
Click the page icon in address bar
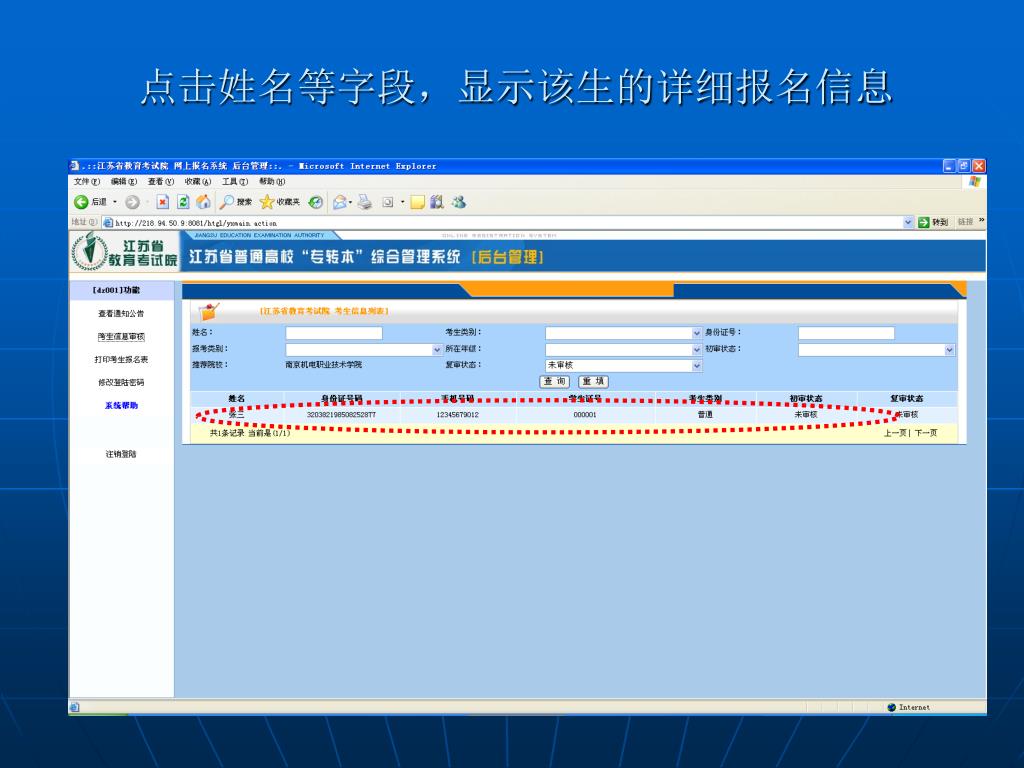[108, 223]
